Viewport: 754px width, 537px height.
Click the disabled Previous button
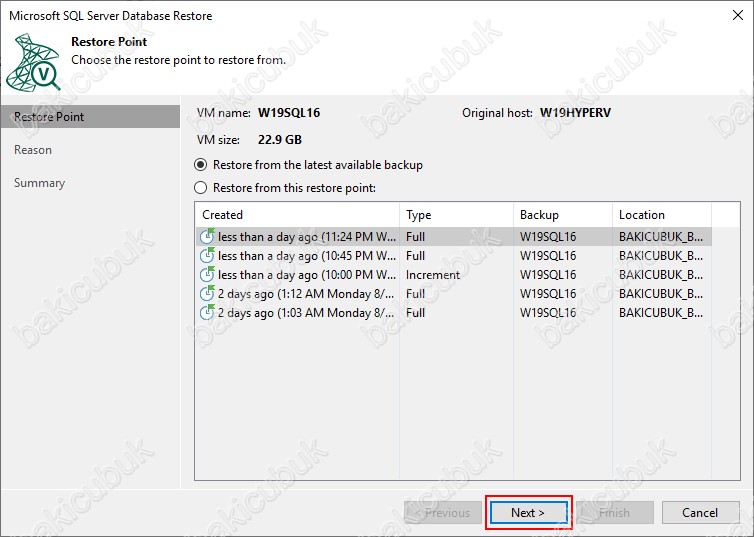tap(443, 513)
